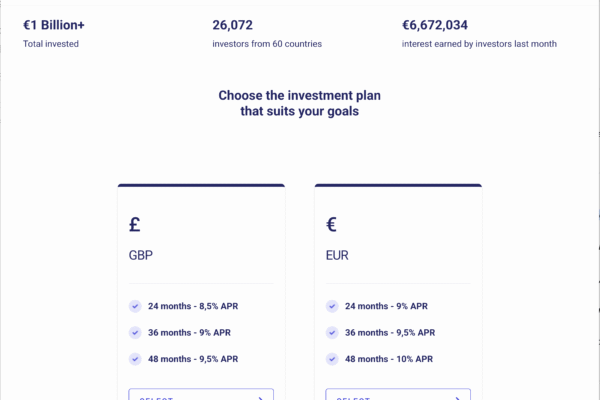Click the arrow on EUR Select button
Image resolution: width=600 pixels, height=400 pixels.
point(458,398)
